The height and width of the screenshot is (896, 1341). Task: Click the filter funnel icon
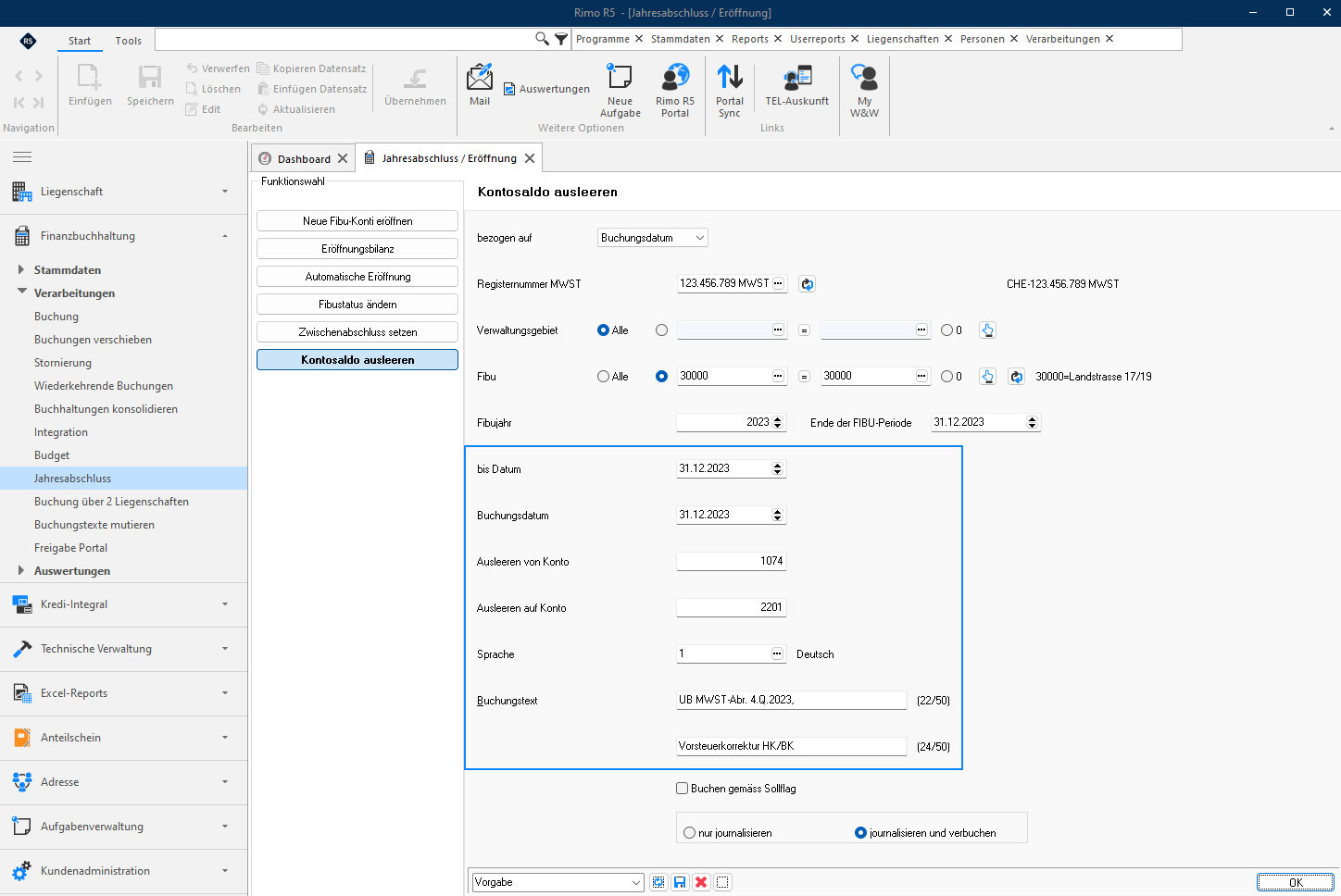coord(561,39)
